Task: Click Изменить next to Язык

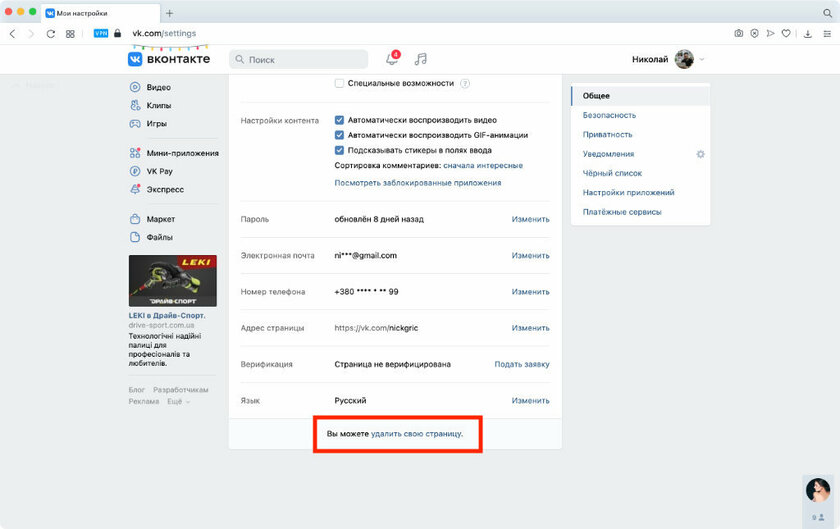Action: coord(530,401)
